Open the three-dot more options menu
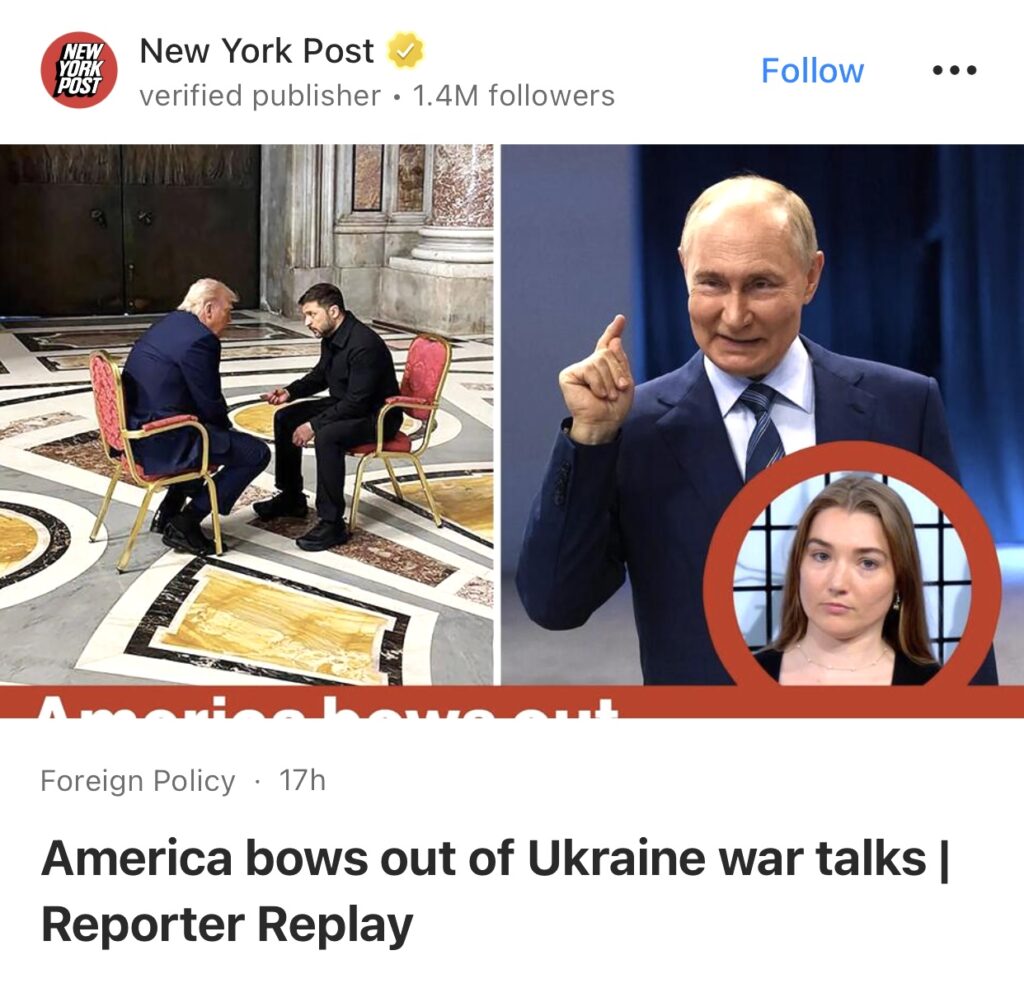The width and height of the screenshot is (1024, 988). 954,70
